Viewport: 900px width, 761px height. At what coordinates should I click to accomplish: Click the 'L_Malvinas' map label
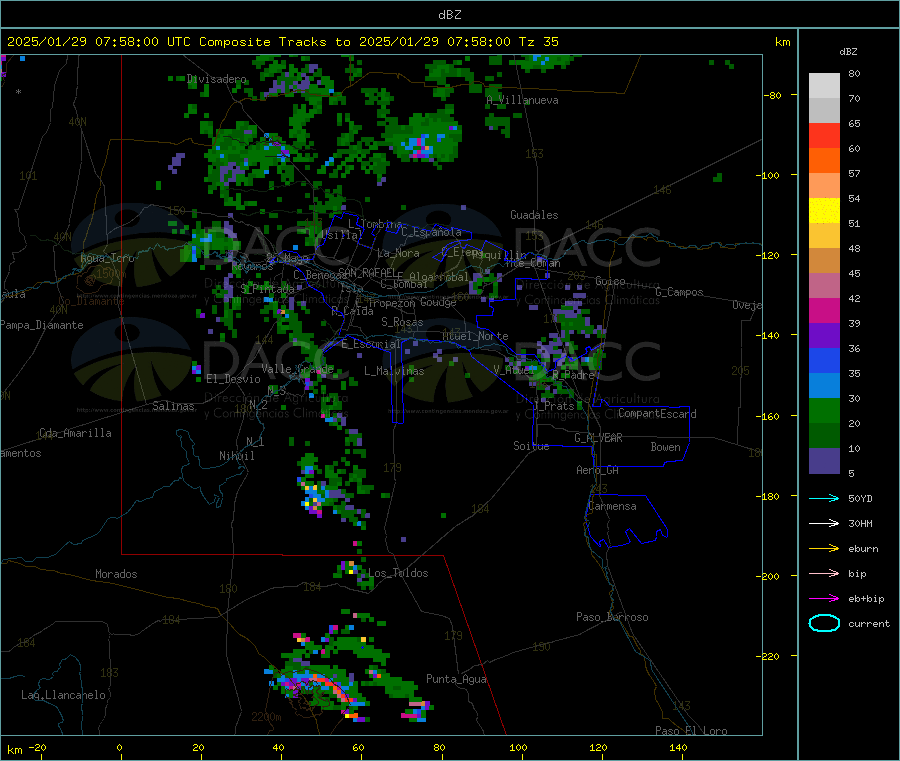click(394, 371)
